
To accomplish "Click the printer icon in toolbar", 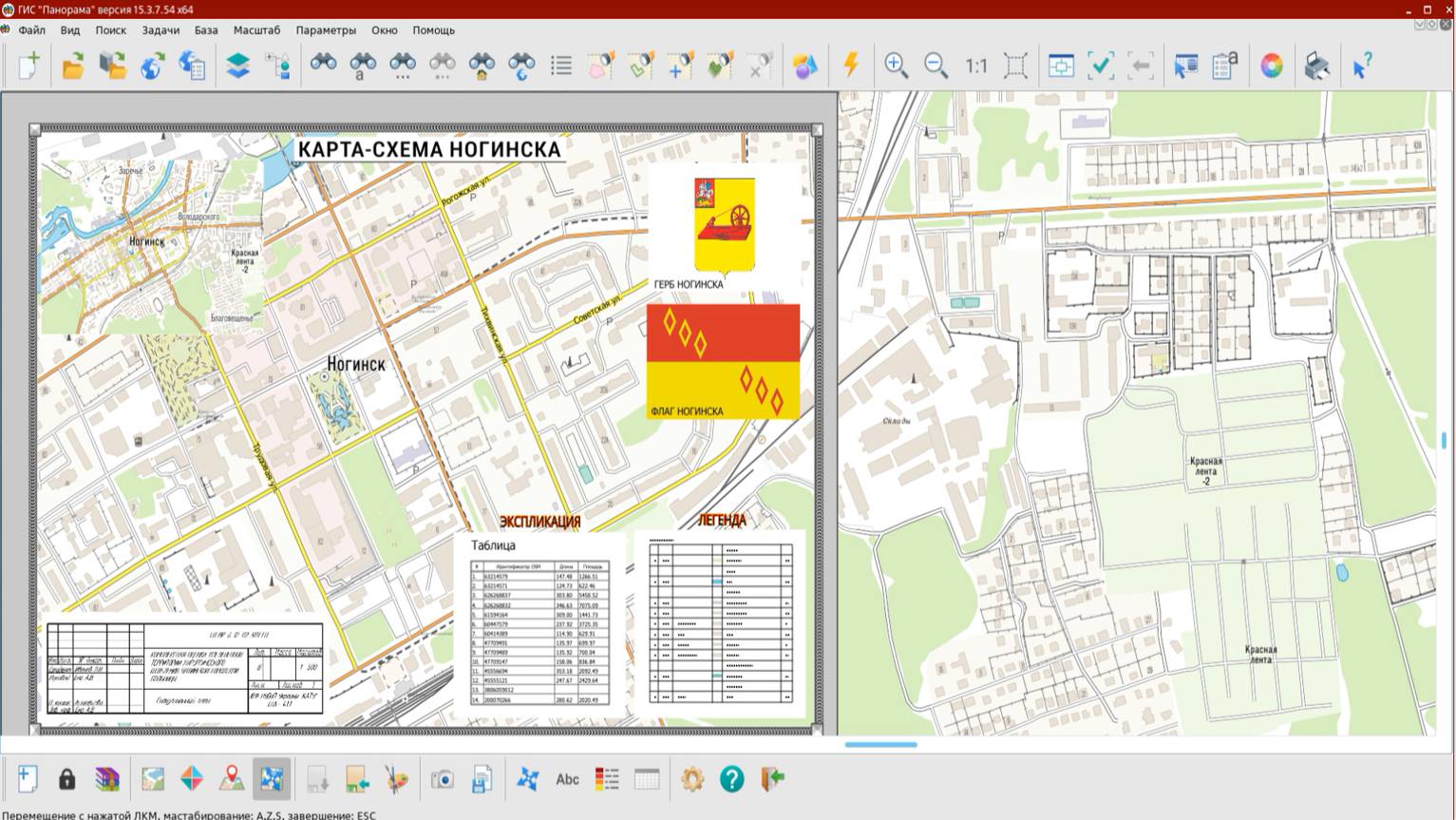I will pyautogui.click(x=1316, y=66).
